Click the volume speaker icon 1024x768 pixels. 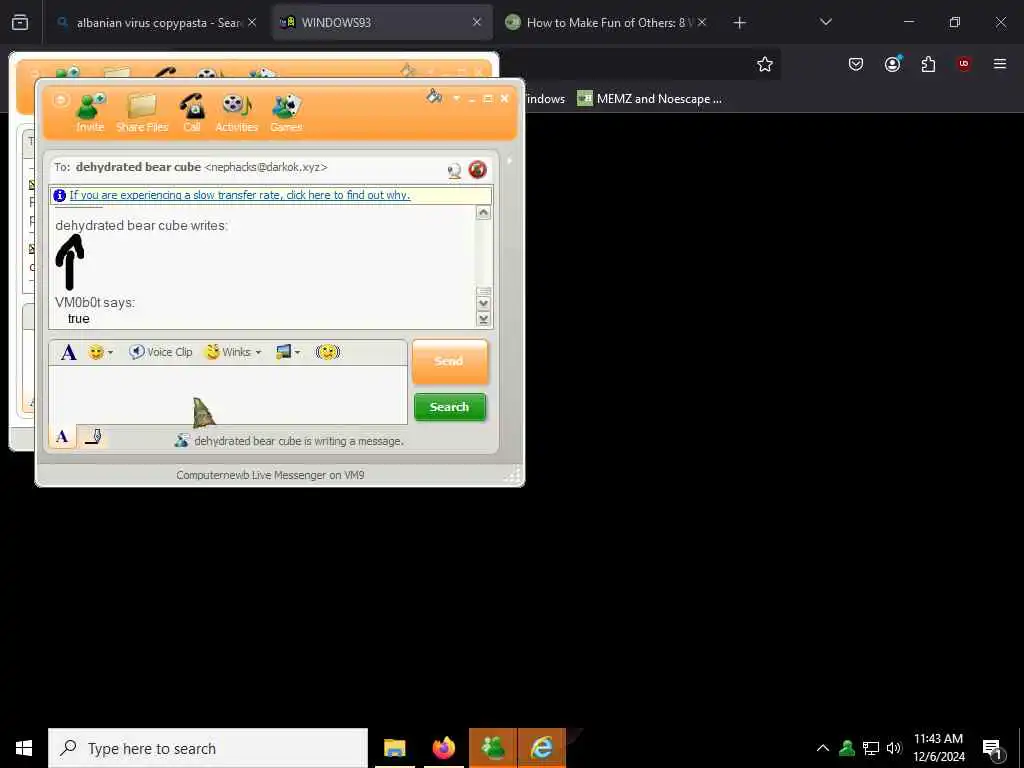(x=894, y=748)
